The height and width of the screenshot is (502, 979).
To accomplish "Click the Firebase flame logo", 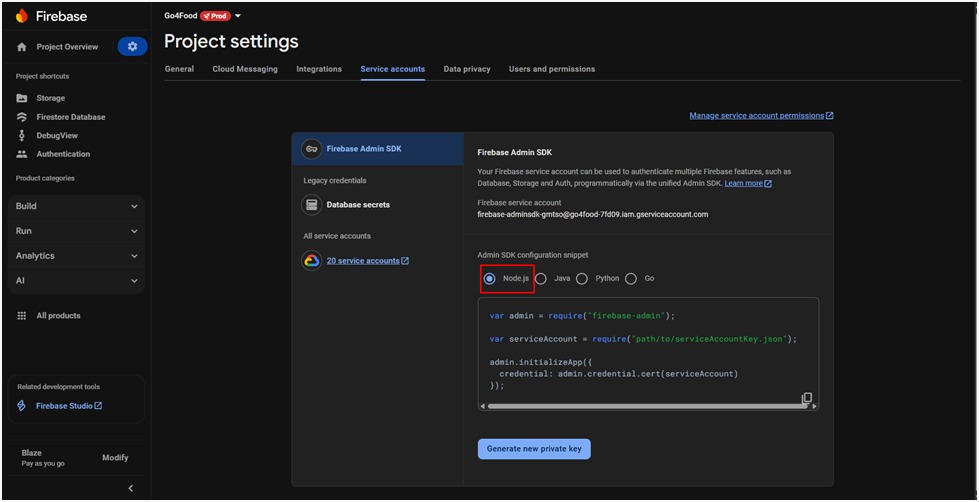I will point(22,16).
